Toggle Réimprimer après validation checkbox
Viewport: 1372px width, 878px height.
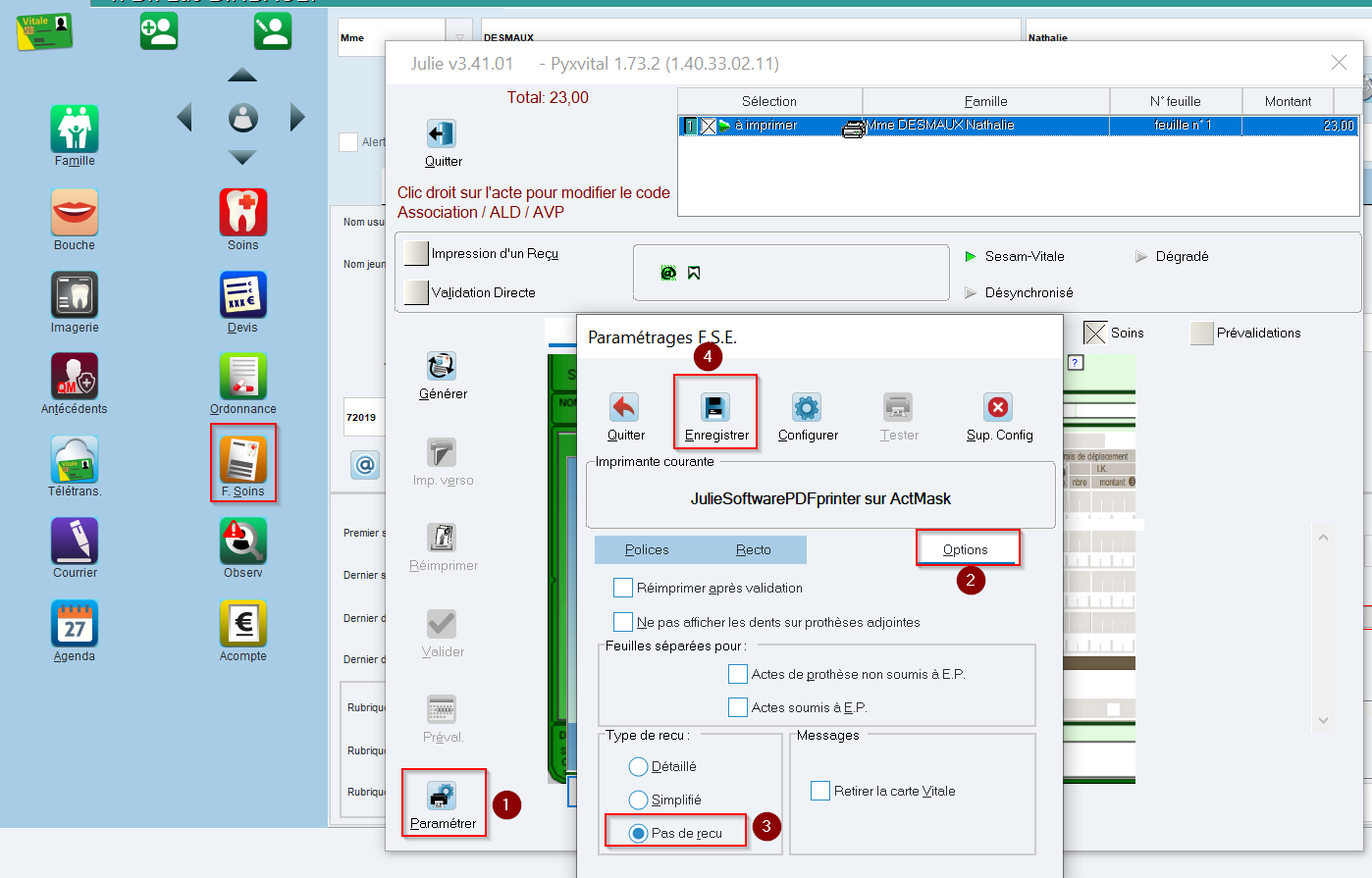[x=623, y=588]
